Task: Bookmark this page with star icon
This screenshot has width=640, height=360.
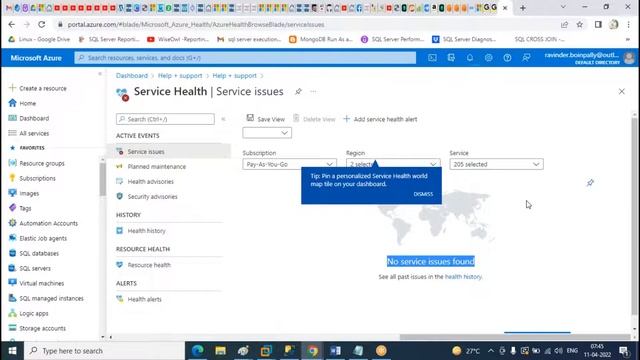Action: [580, 24]
